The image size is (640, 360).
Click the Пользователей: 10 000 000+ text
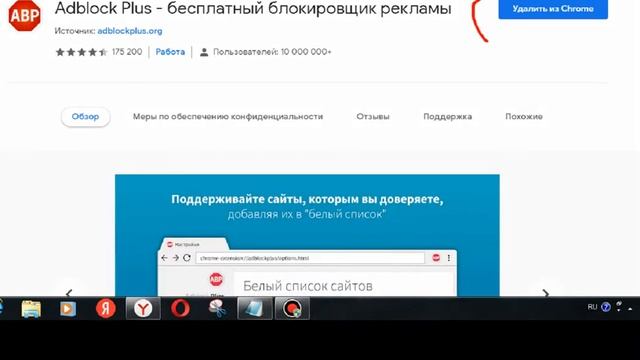tap(272, 52)
